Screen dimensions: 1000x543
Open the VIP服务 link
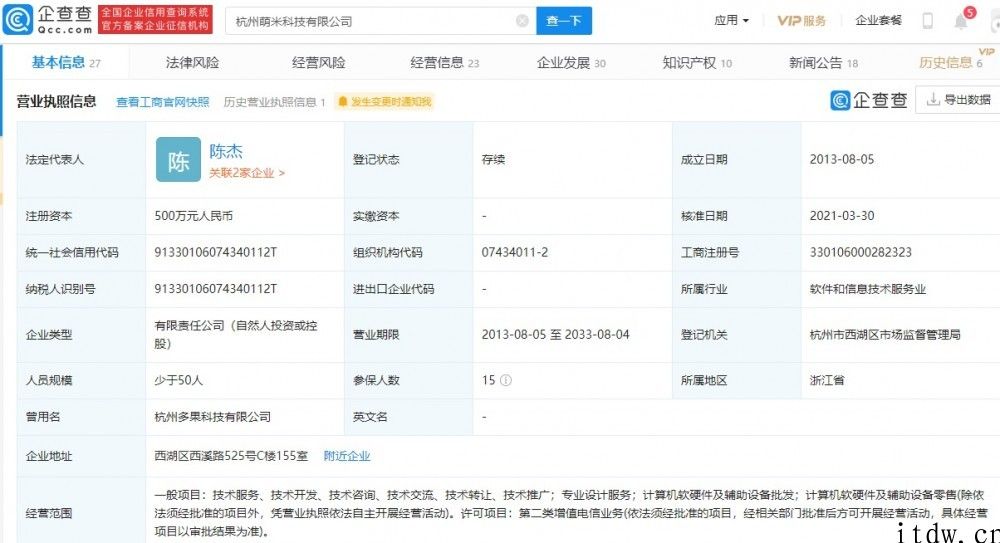click(x=801, y=21)
